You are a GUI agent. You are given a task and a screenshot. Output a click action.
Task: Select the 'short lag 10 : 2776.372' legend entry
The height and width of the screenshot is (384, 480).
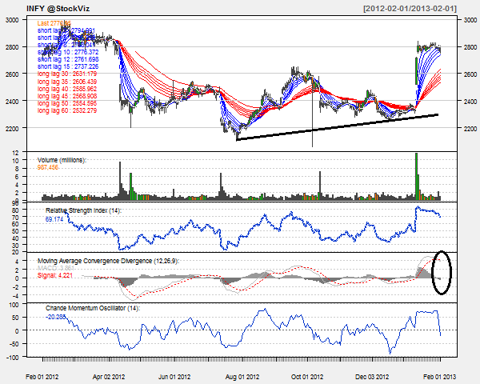[x=68, y=52]
